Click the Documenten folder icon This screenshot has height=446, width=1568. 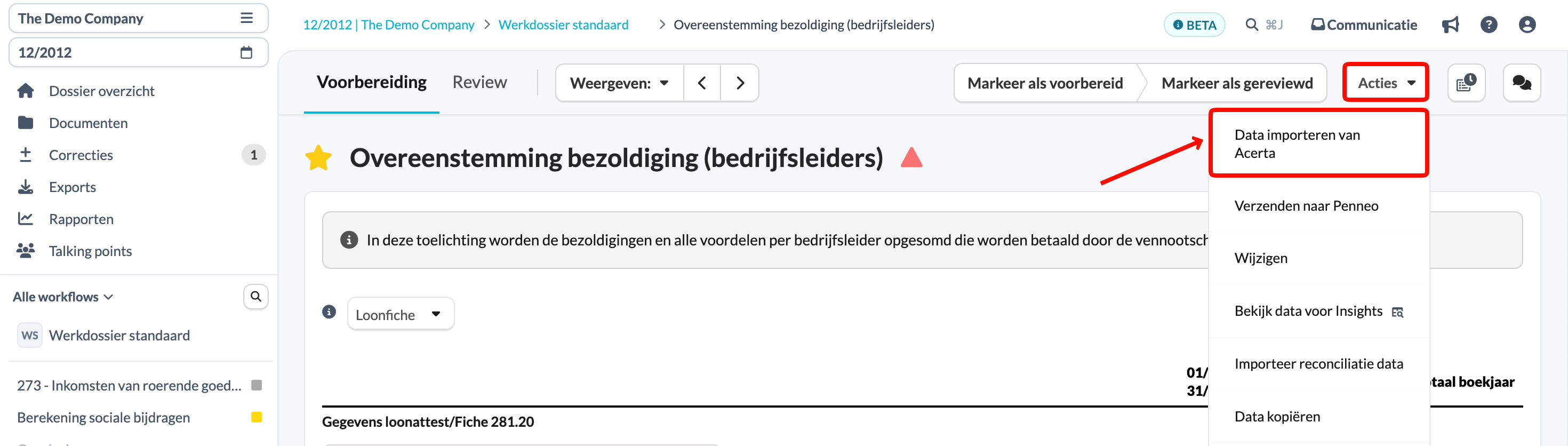click(x=26, y=123)
